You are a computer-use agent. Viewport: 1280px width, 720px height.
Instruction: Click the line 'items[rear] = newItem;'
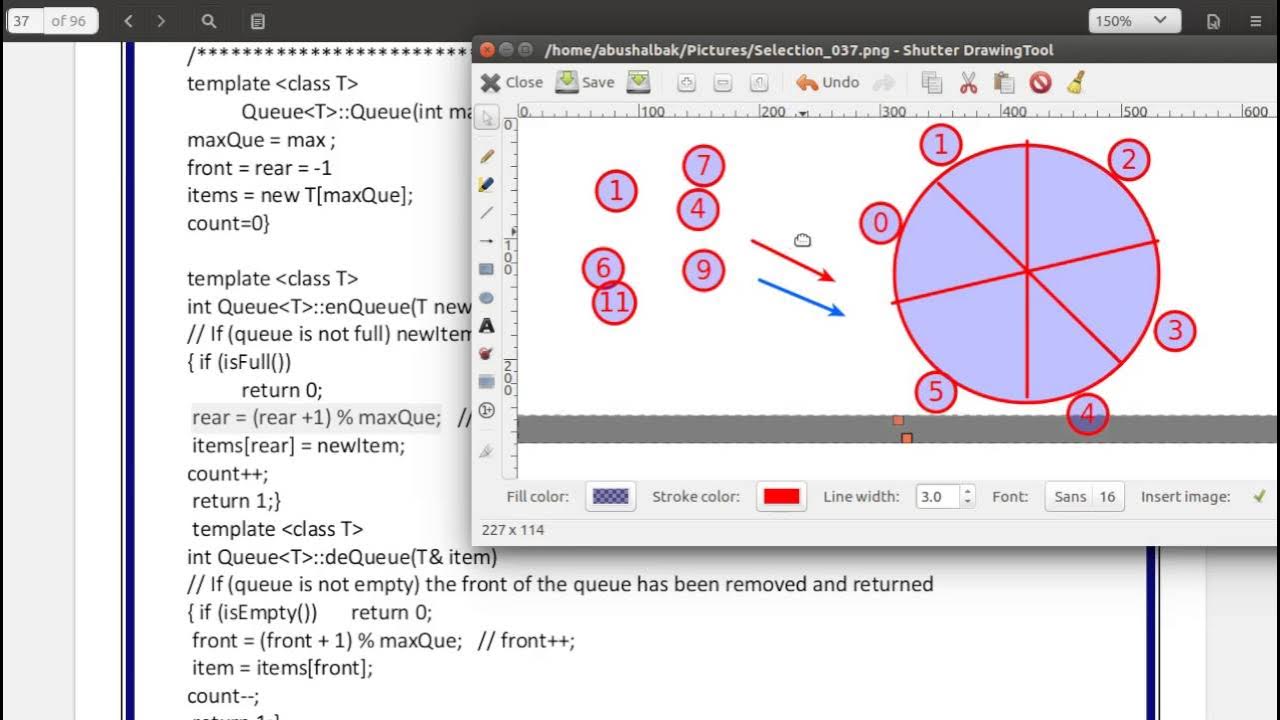pyautogui.click(x=299, y=446)
